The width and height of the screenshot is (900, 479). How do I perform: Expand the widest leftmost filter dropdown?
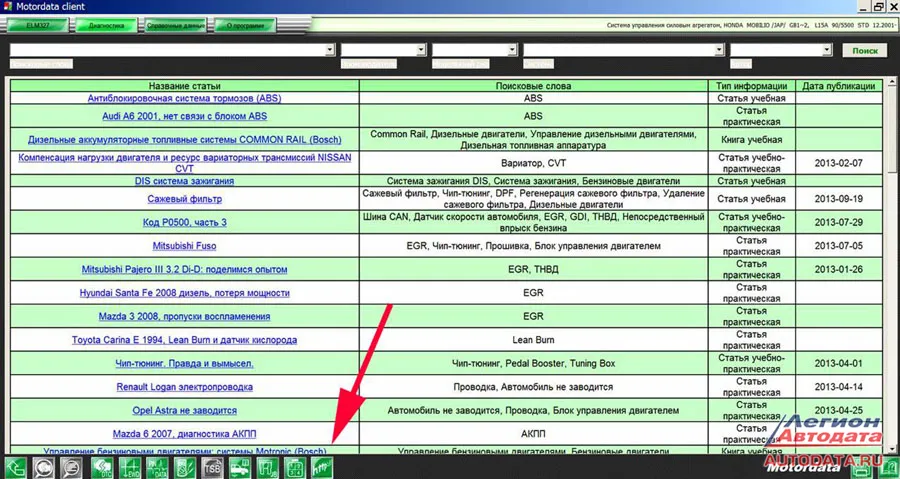[x=329, y=50]
